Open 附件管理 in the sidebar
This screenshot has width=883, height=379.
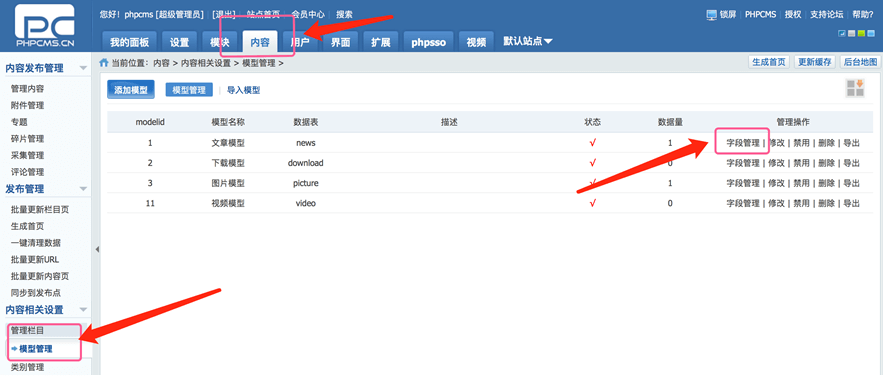(x=28, y=105)
